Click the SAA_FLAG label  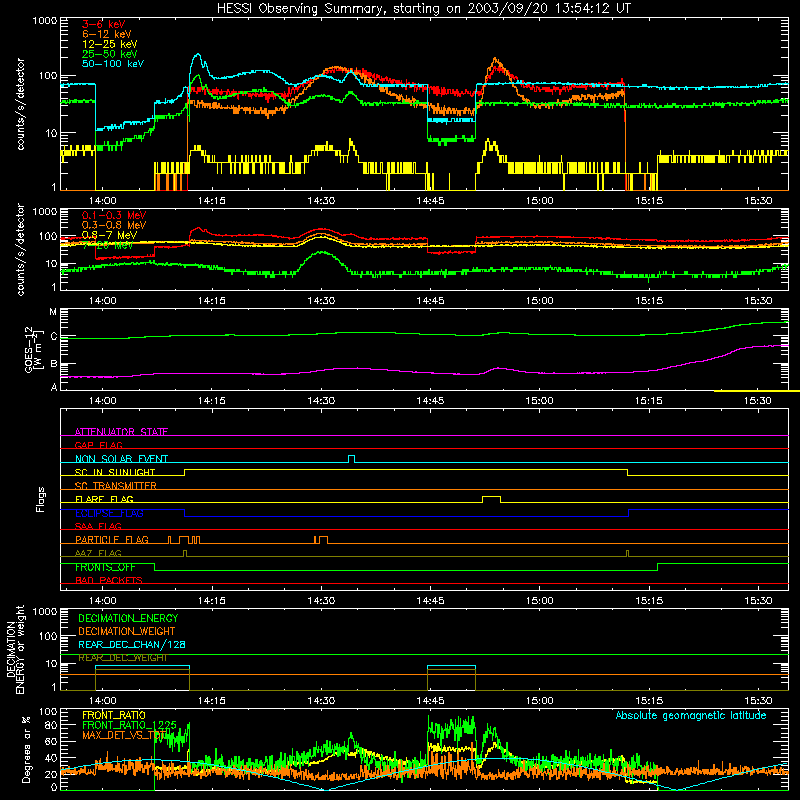pyautogui.click(x=98, y=526)
